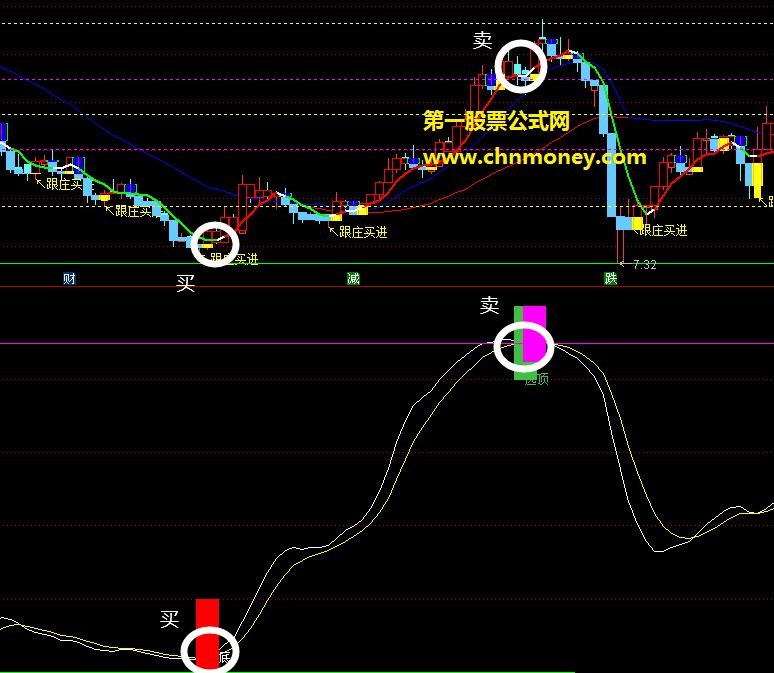Click 跟庄买进 label above the 减 marker

click(363, 232)
